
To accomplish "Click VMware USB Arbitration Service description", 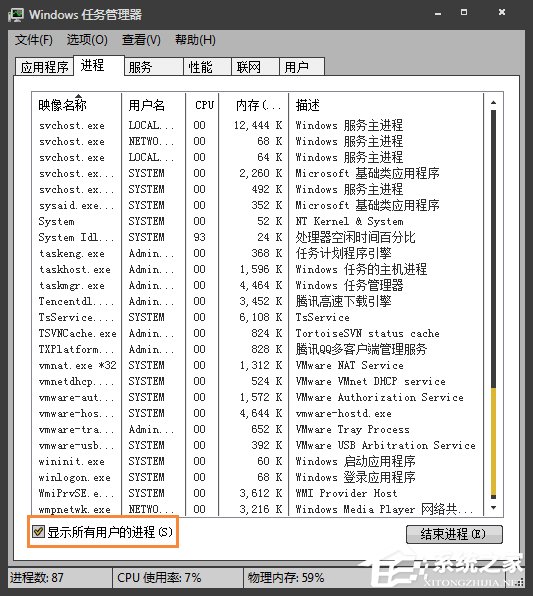I will [x=385, y=445].
